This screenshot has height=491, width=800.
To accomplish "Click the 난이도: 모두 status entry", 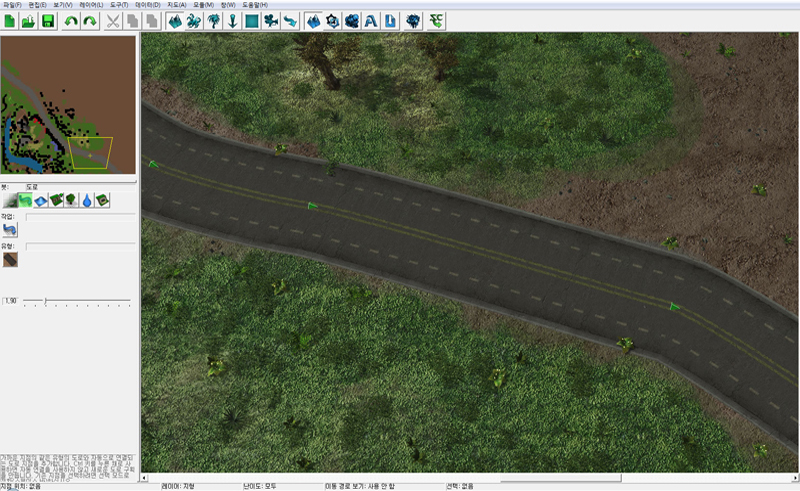I will click(x=260, y=486).
